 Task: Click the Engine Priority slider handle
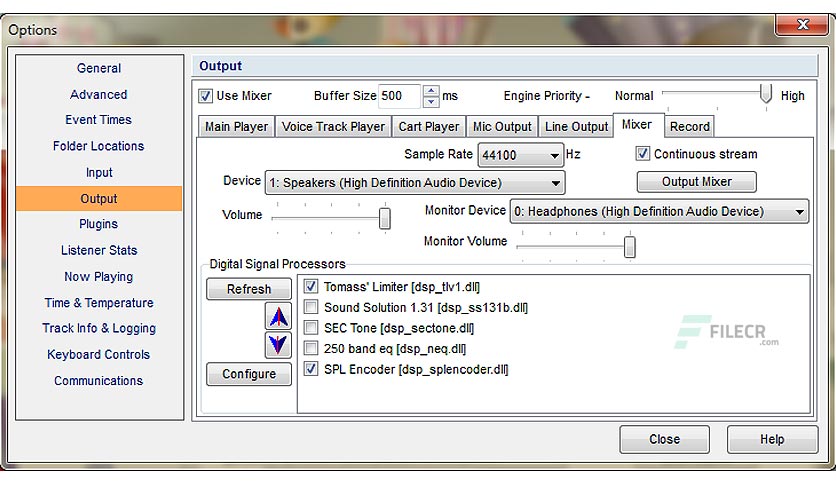766,93
